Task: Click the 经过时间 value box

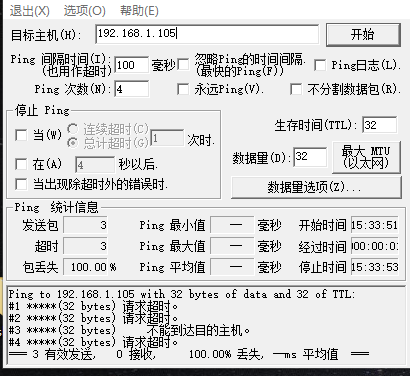Action: tap(374, 246)
